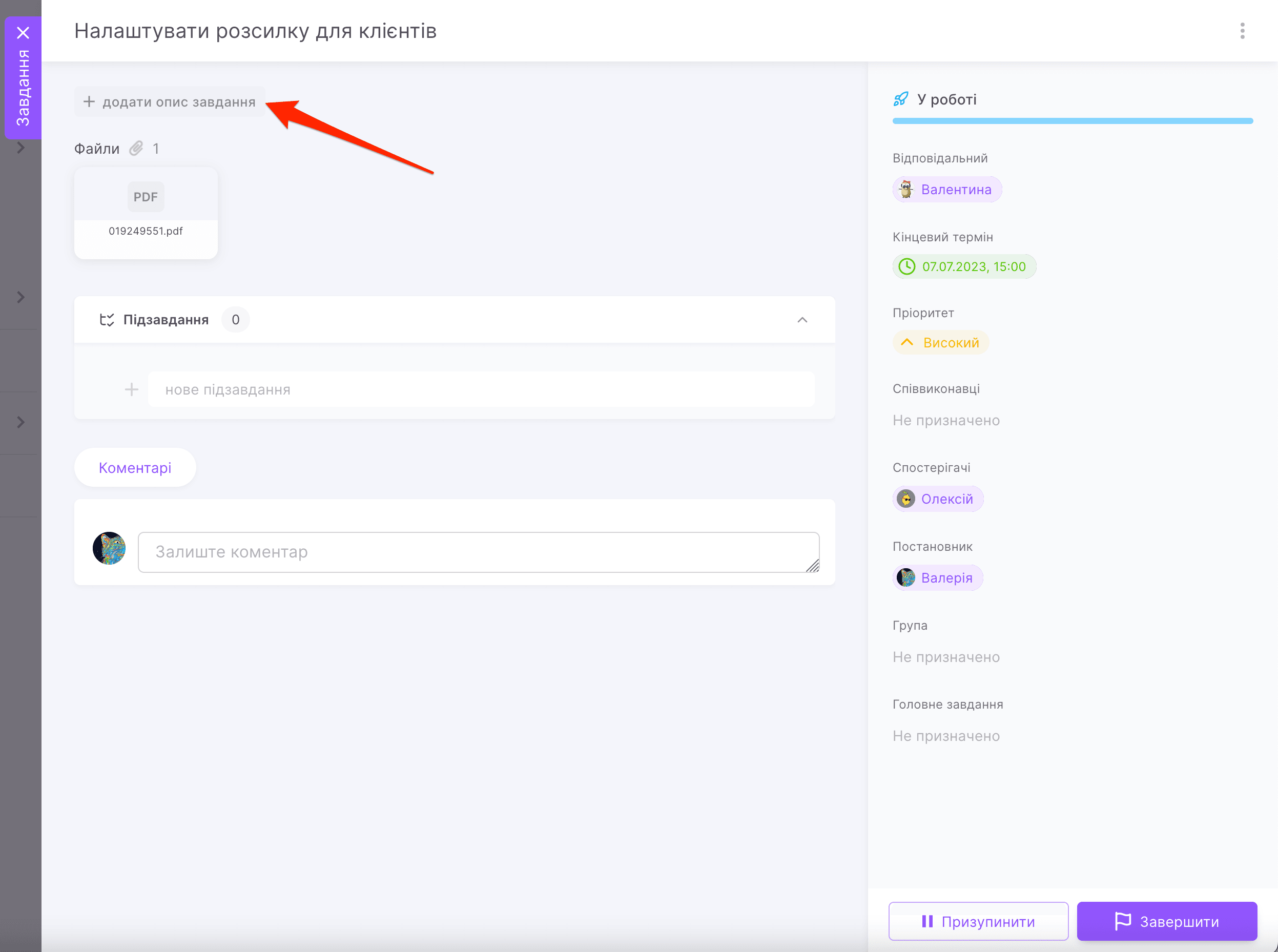Click the blue У роботі progress bar

pyautogui.click(x=1073, y=121)
